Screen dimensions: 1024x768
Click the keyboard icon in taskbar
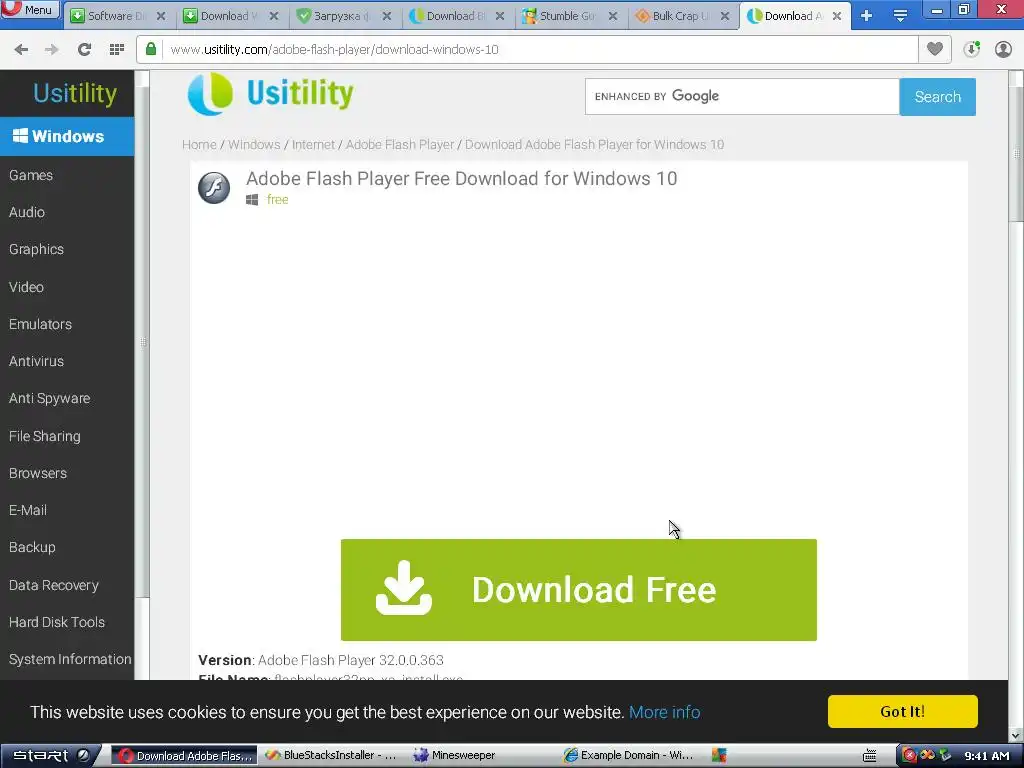coord(869,756)
